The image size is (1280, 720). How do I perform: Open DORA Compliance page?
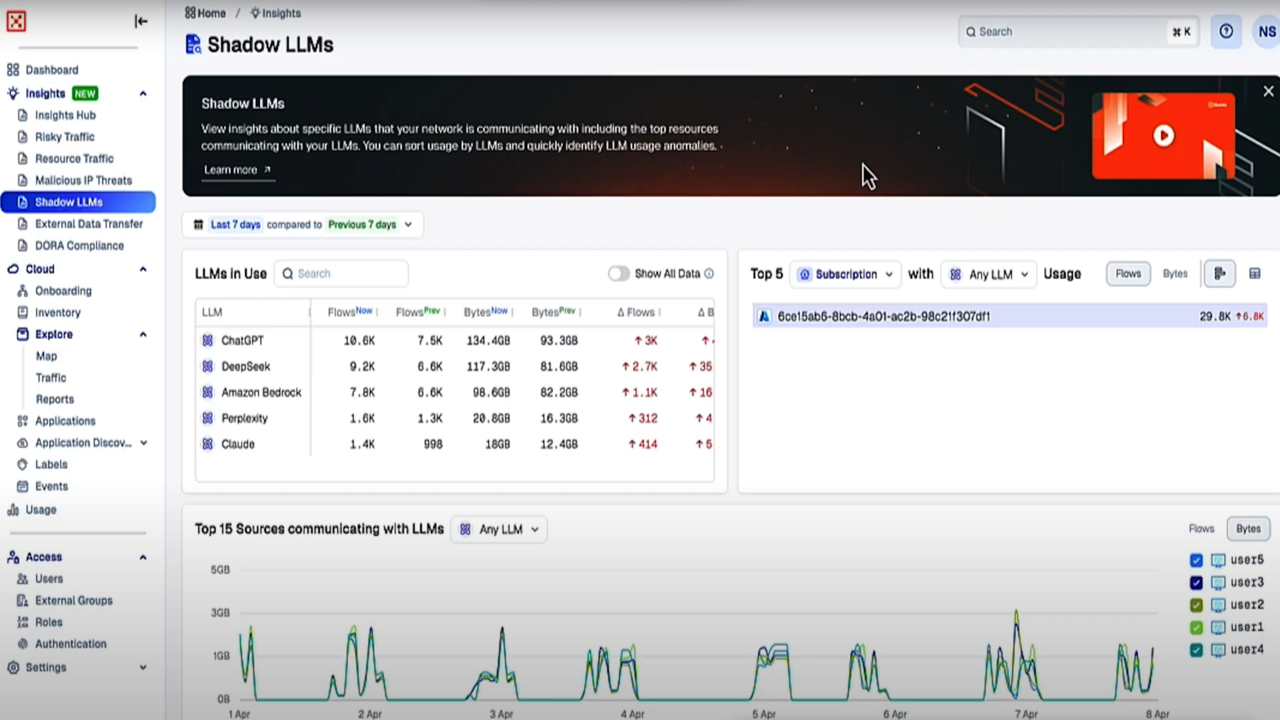point(79,246)
